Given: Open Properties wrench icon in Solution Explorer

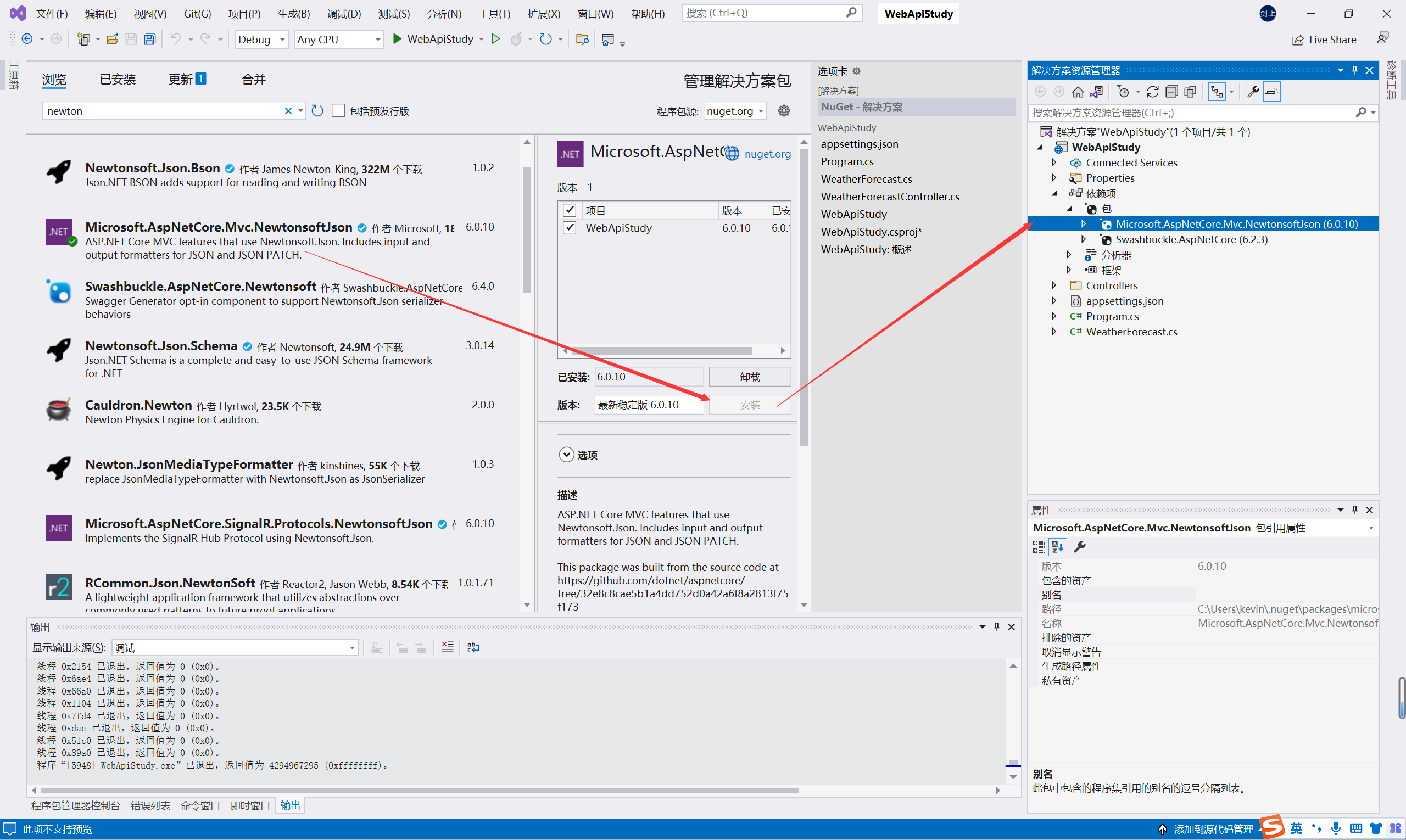Looking at the screenshot, I should [1253, 92].
